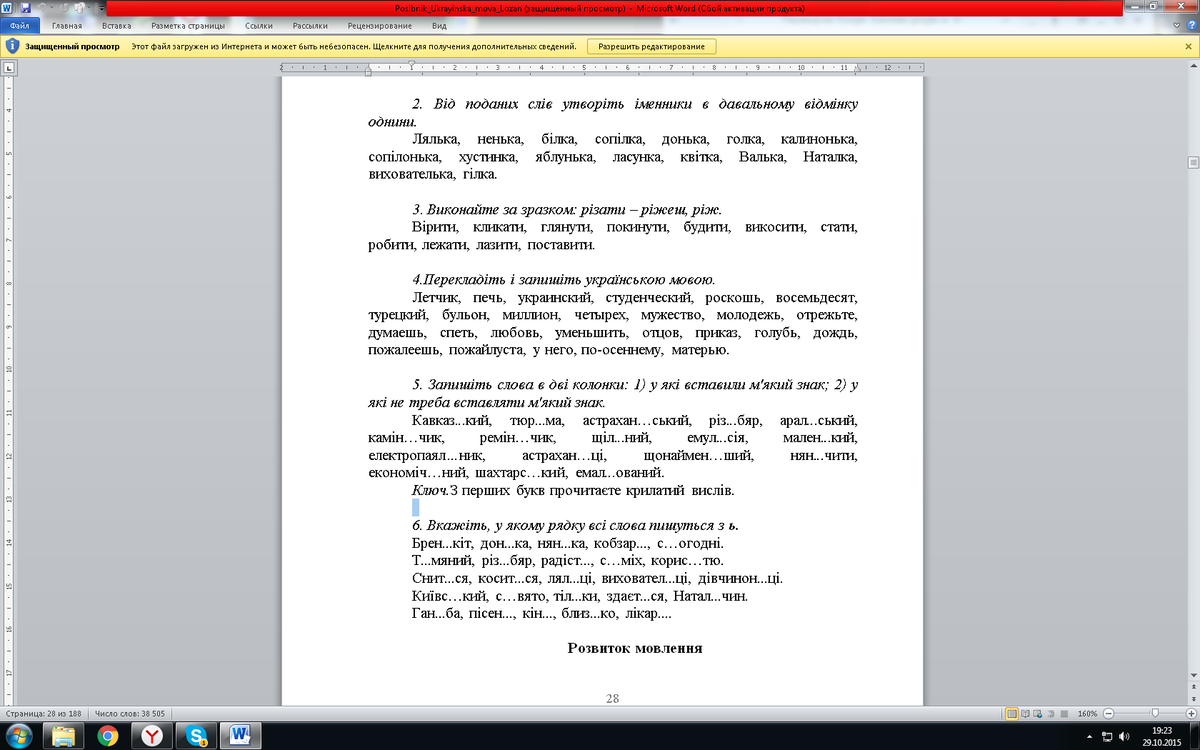Open the Файл tab
This screenshot has width=1200, height=750.
(19, 25)
